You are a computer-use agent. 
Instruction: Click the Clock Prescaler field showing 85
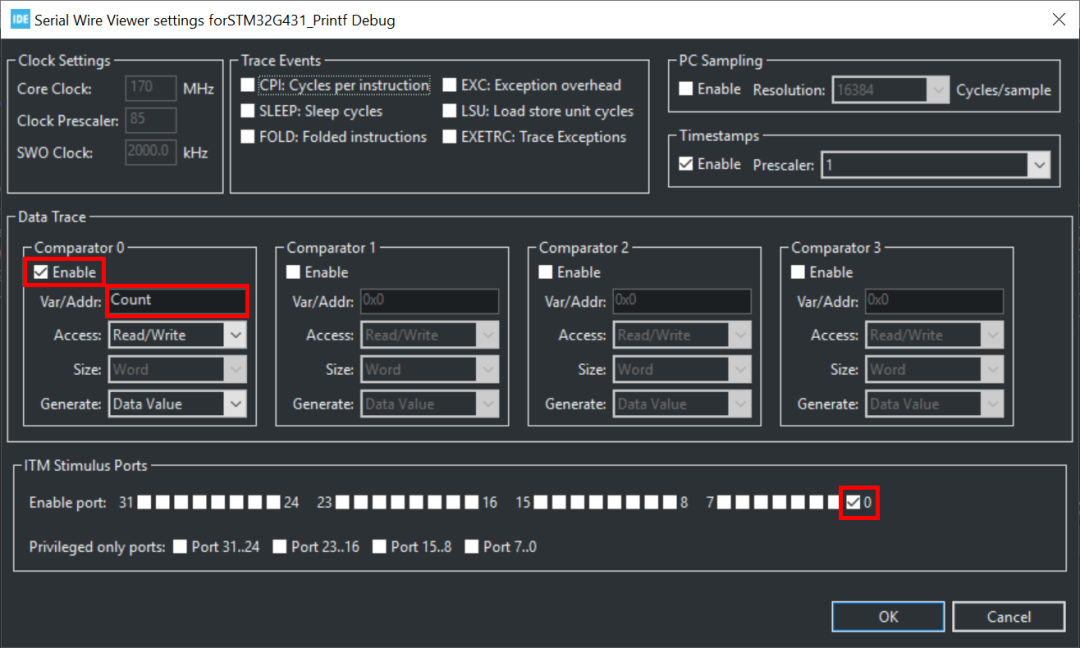point(151,120)
